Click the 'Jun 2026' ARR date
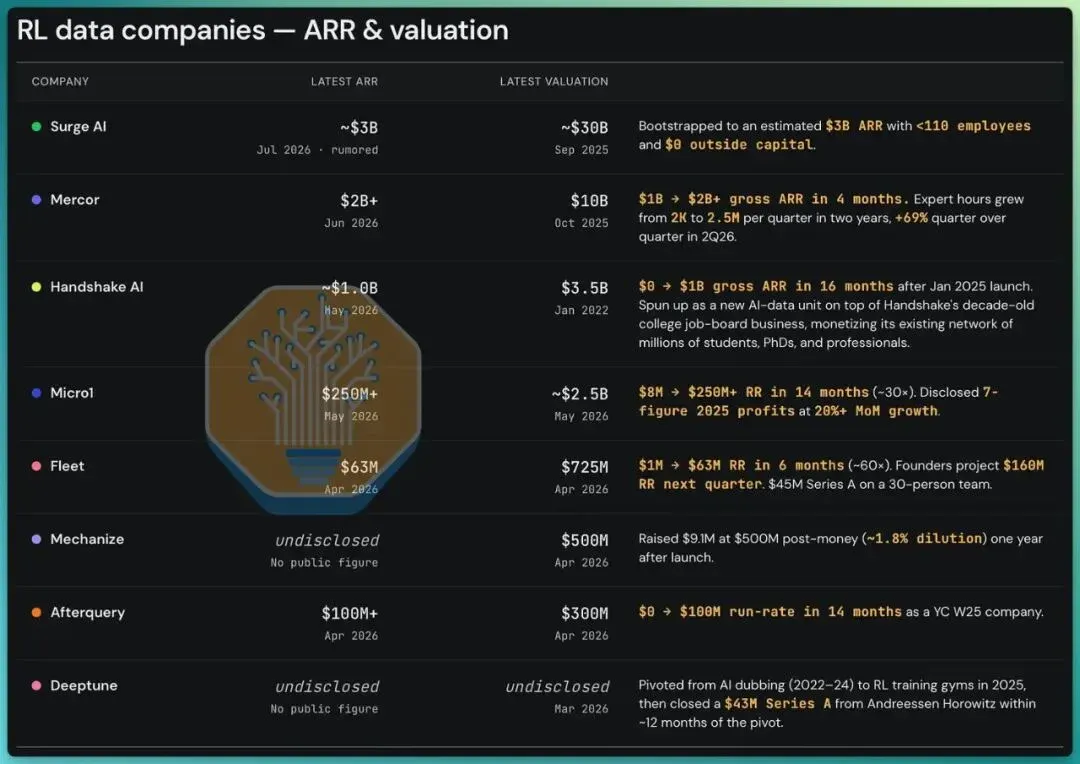The width and height of the screenshot is (1080, 764). [x=351, y=223]
